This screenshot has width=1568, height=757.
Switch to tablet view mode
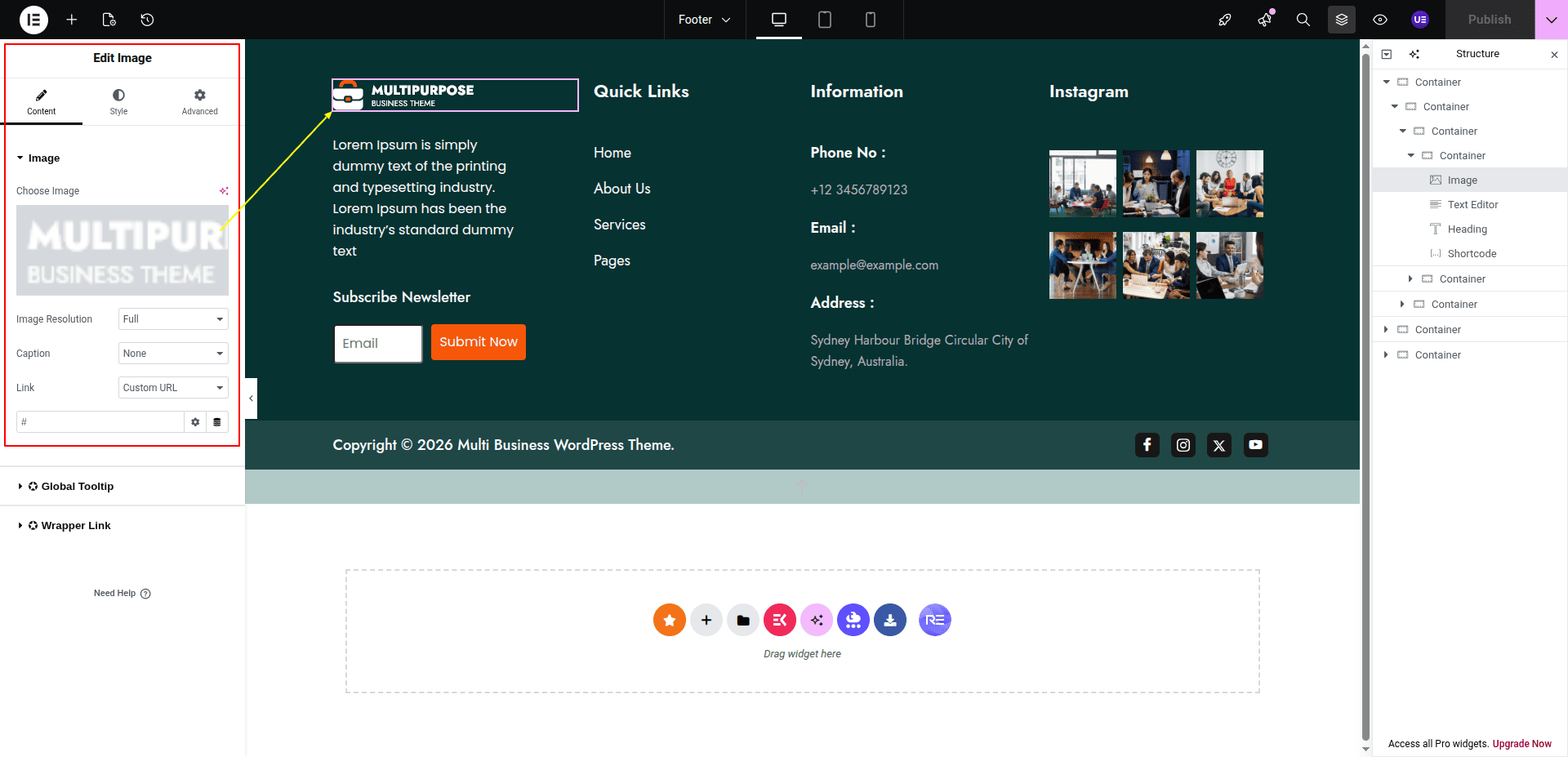point(825,20)
